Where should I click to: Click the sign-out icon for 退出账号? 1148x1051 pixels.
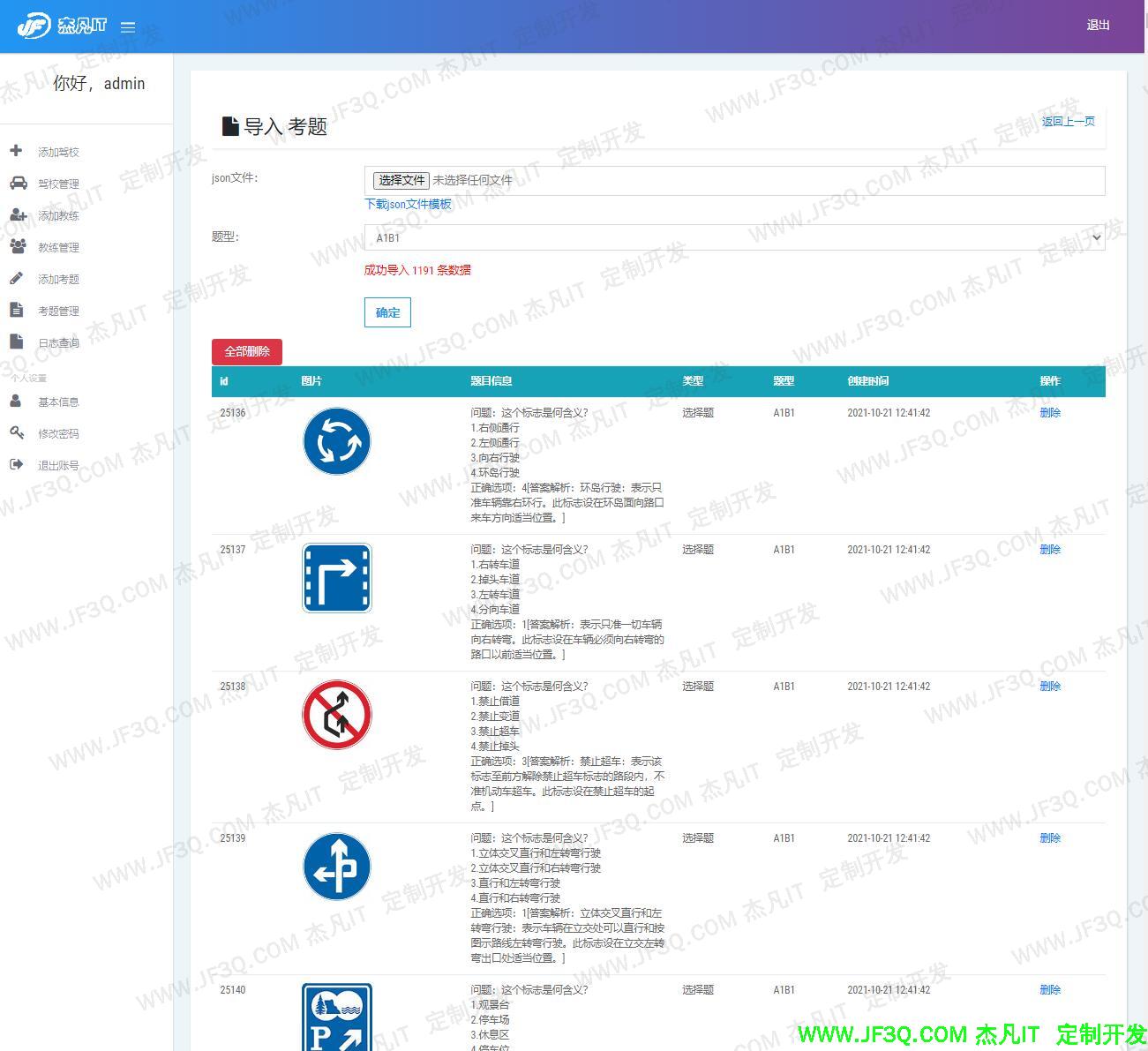click(x=16, y=464)
